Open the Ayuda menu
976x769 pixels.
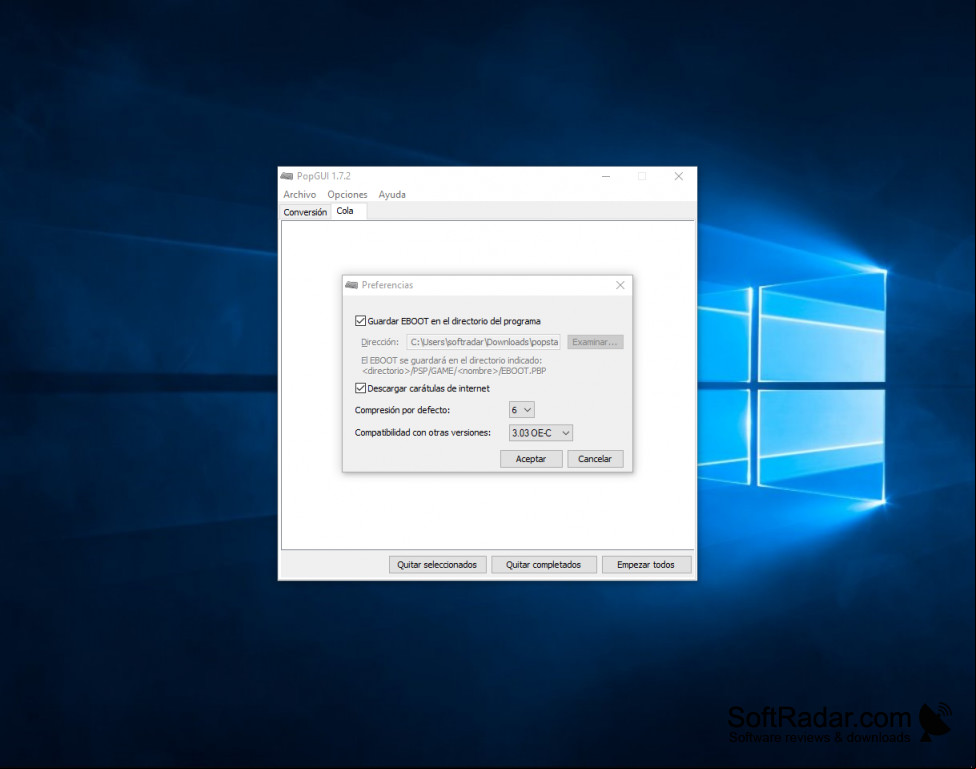click(x=392, y=194)
